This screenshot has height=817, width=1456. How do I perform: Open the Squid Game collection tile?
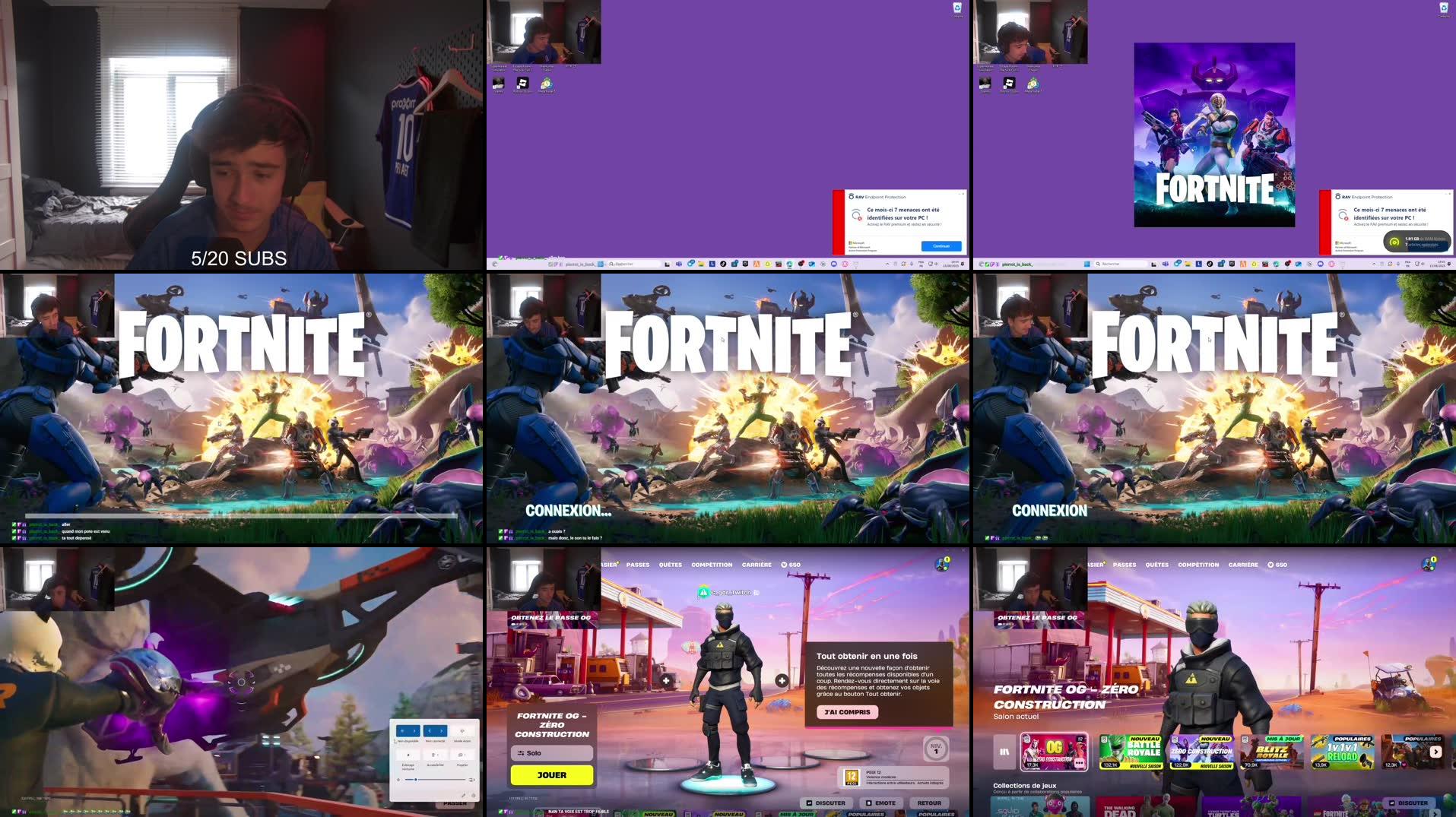click(x=1040, y=806)
